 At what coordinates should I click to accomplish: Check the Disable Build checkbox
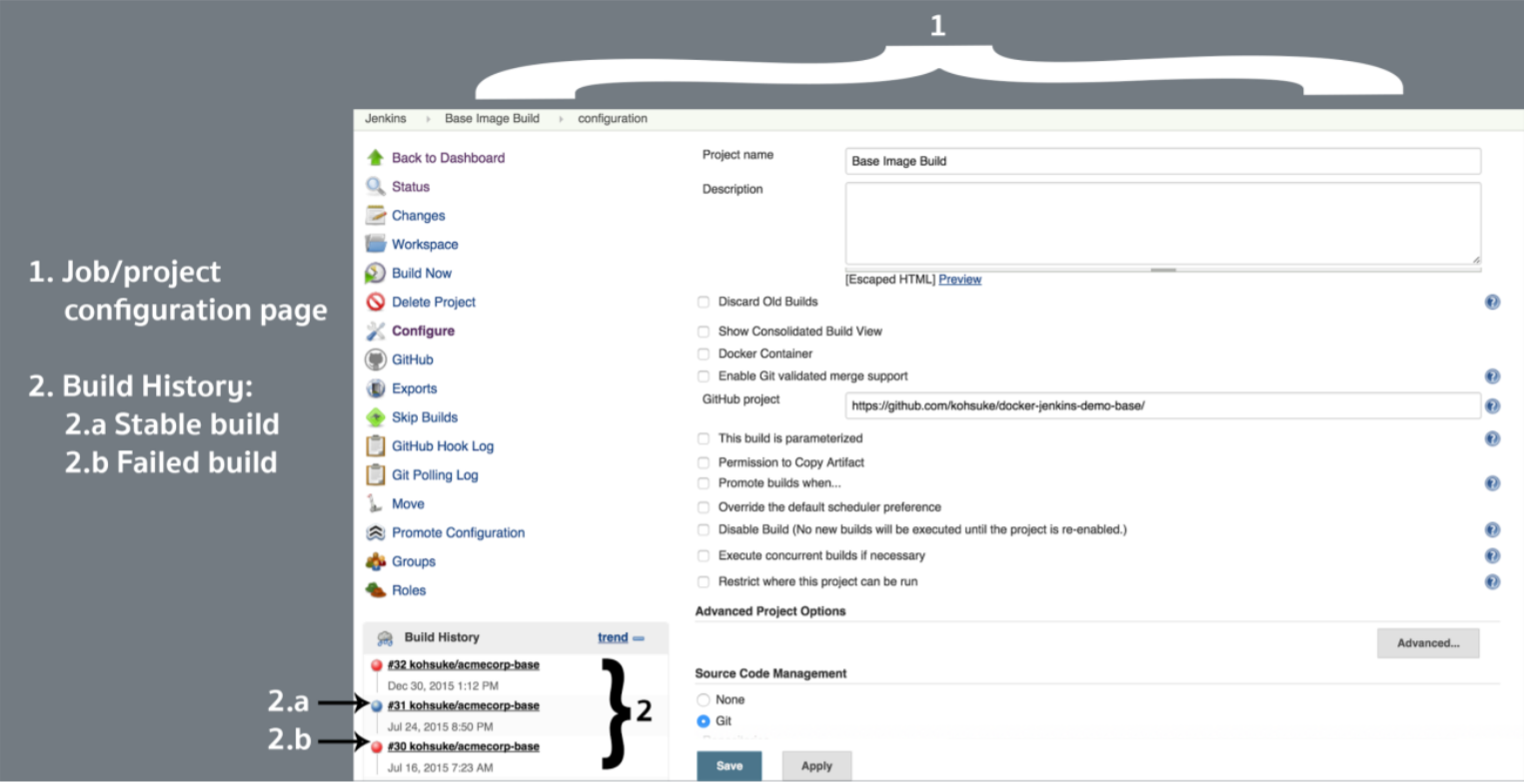coord(704,530)
